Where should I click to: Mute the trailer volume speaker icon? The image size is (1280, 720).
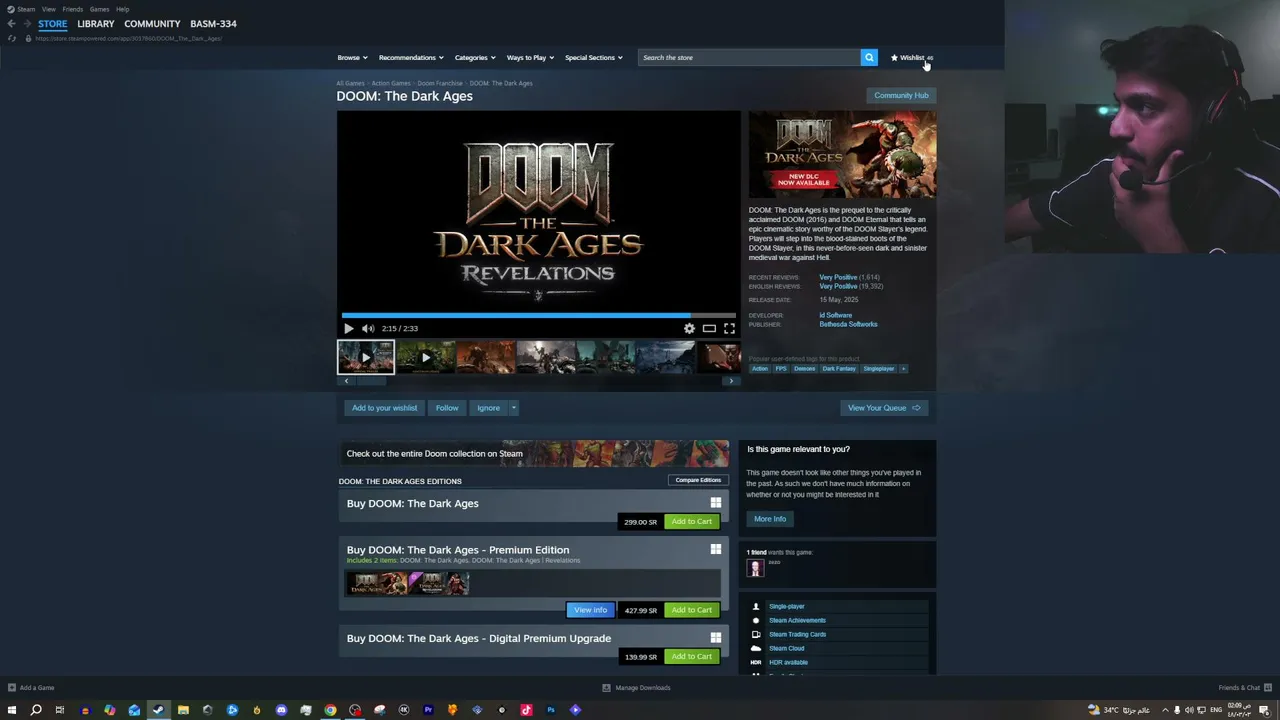tap(368, 328)
